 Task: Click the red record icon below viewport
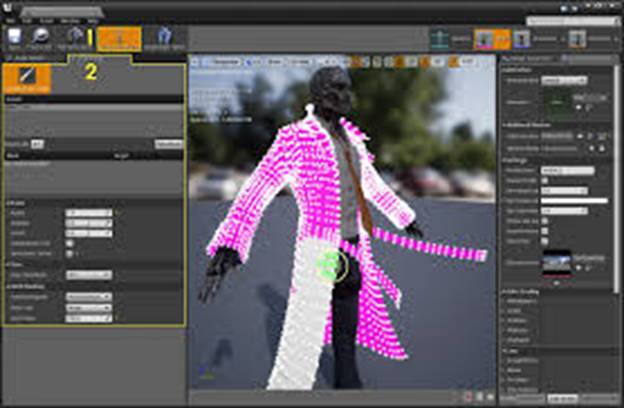(x=468, y=397)
